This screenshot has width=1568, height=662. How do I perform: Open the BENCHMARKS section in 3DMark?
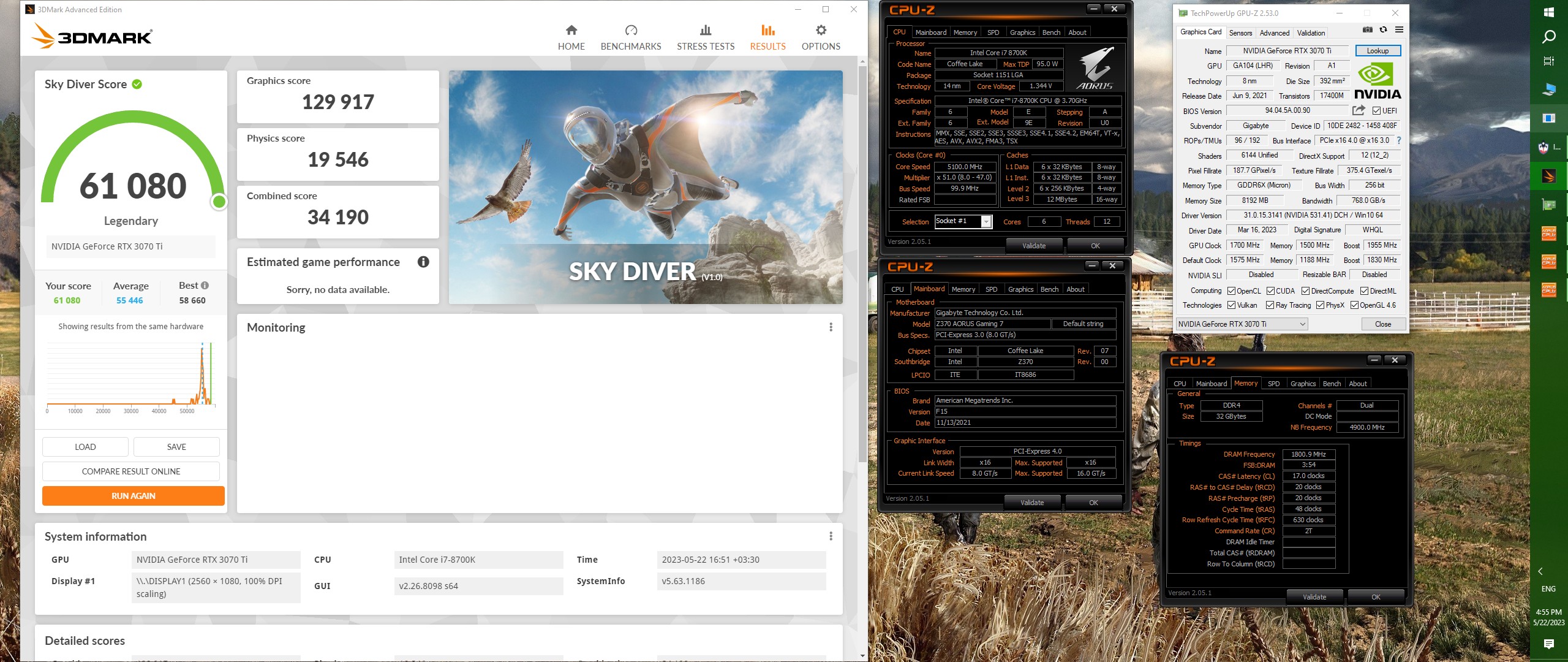point(631,38)
